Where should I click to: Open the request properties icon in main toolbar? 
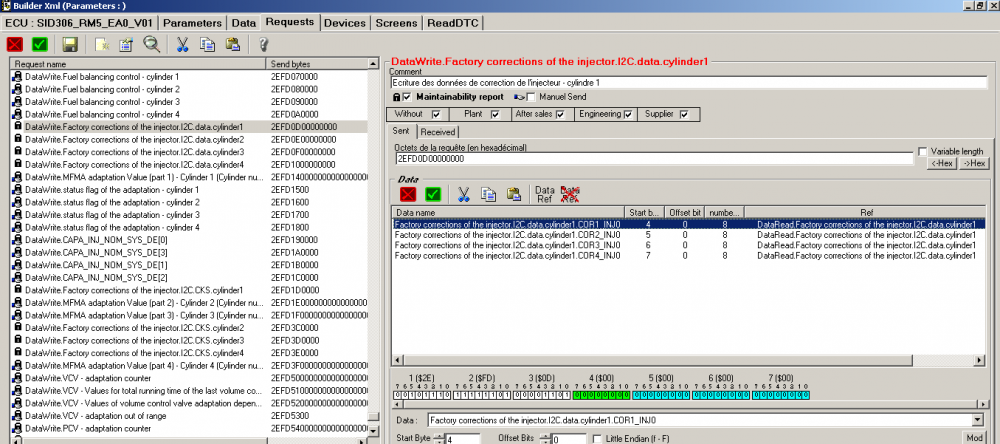coord(126,44)
